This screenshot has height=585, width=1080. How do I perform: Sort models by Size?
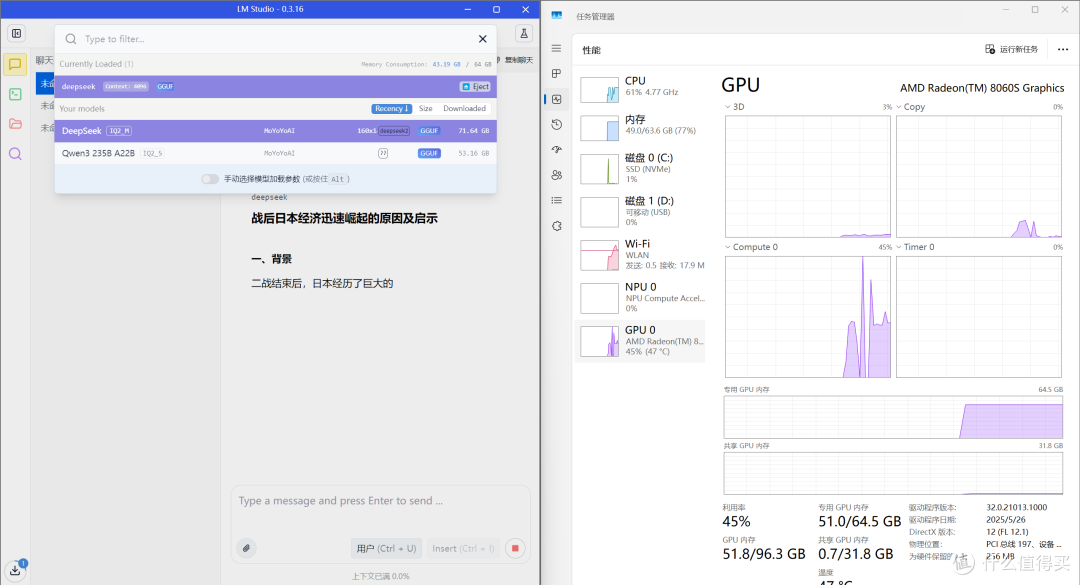pyautogui.click(x=426, y=109)
